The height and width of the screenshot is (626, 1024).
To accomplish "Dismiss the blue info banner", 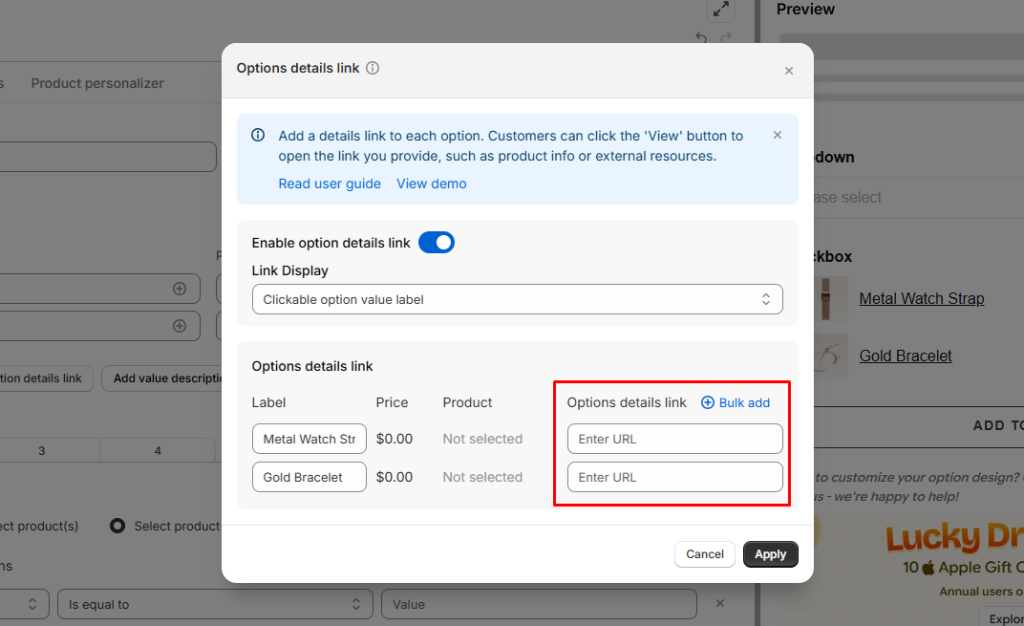I will [777, 135].
